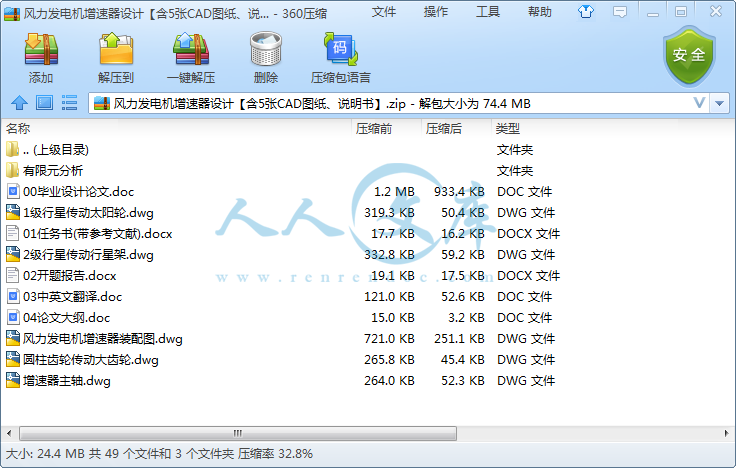Viewport: 736px width, 468px height.
Task: Select file name 圆柱齿轮传动大齿轮.dwg
Action: pyautogui.click(x=91, y=360)
